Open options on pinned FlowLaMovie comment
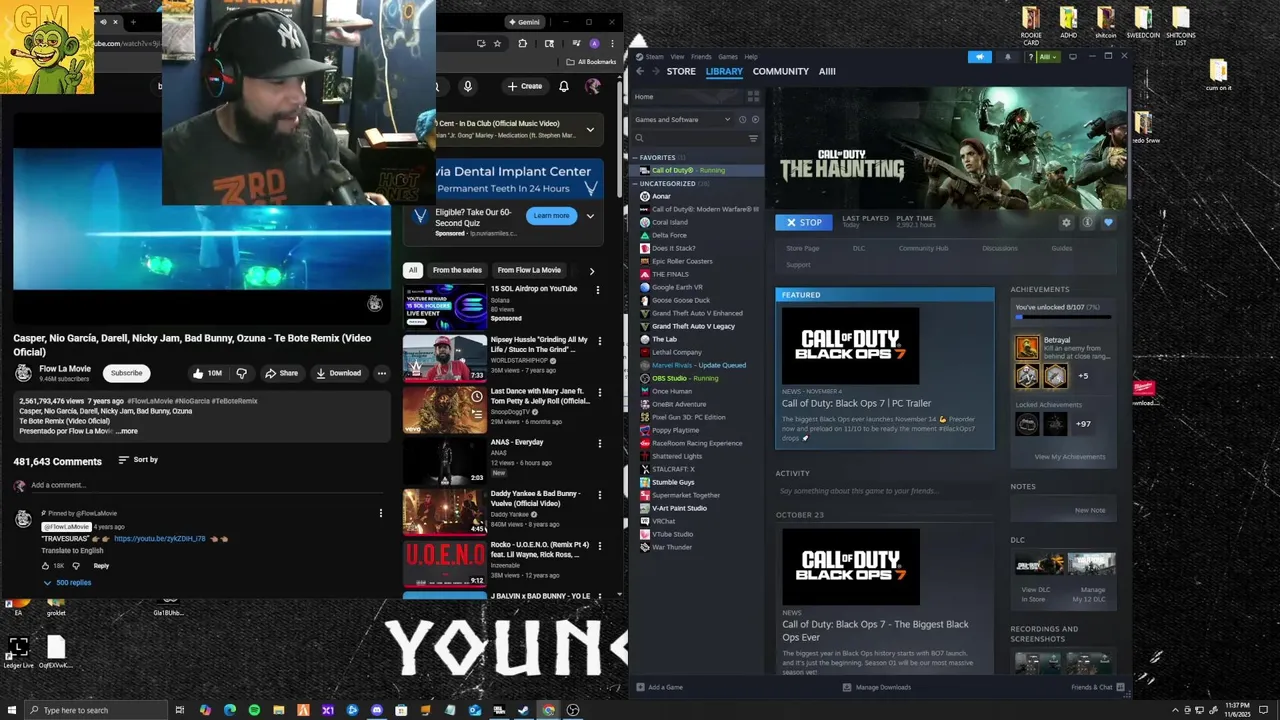The image size is (1280, 720). point(380,513)
